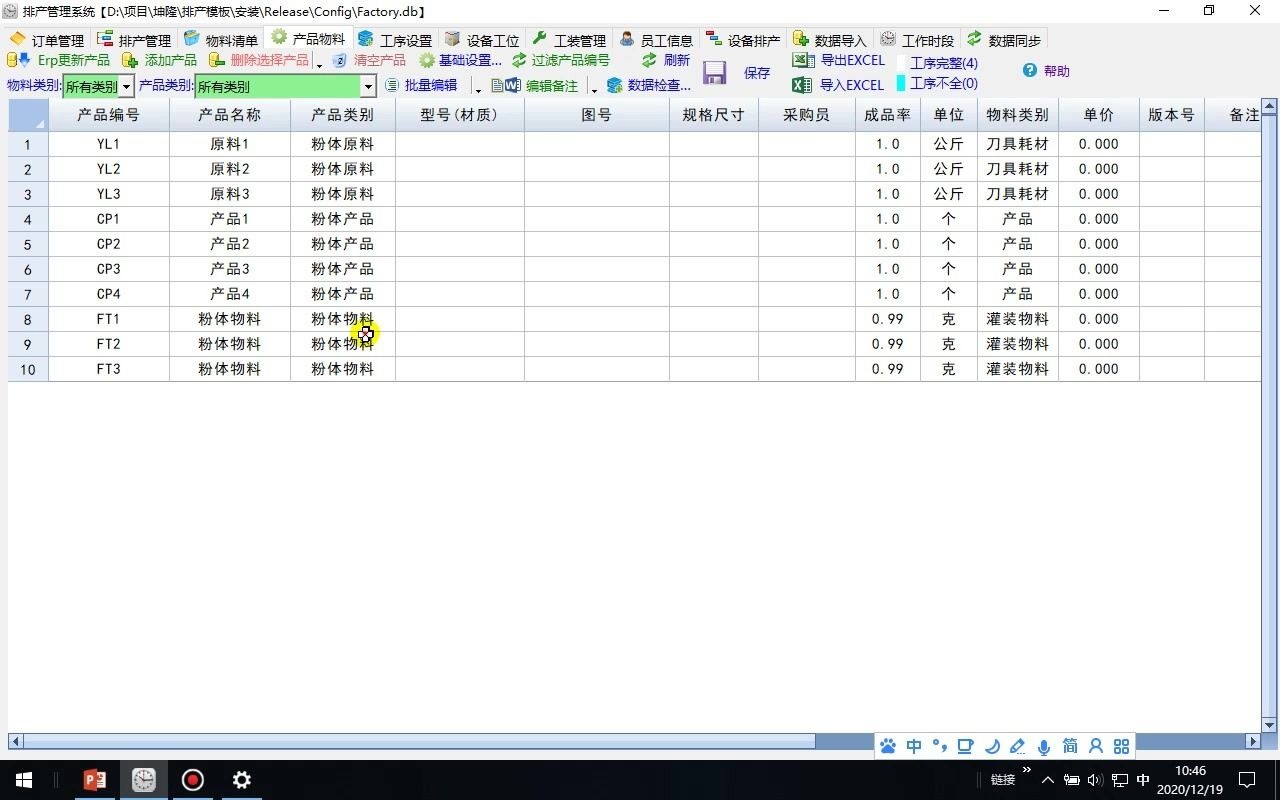This screenshot has height=800, width=1280.
Task: Save with the floppy disk 保存 icon
Action: click(x=714, y=73)
